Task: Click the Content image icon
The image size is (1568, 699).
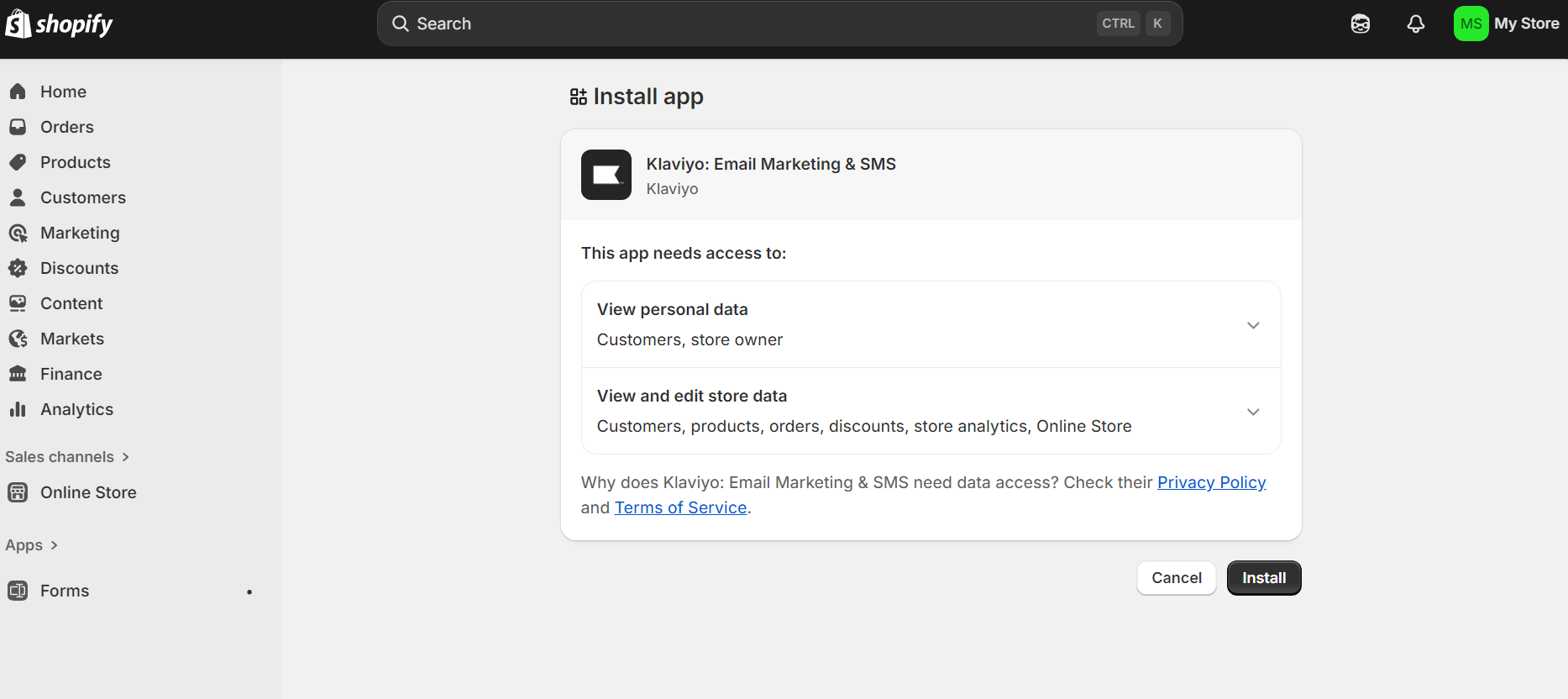Action: (x=18, y=303)
